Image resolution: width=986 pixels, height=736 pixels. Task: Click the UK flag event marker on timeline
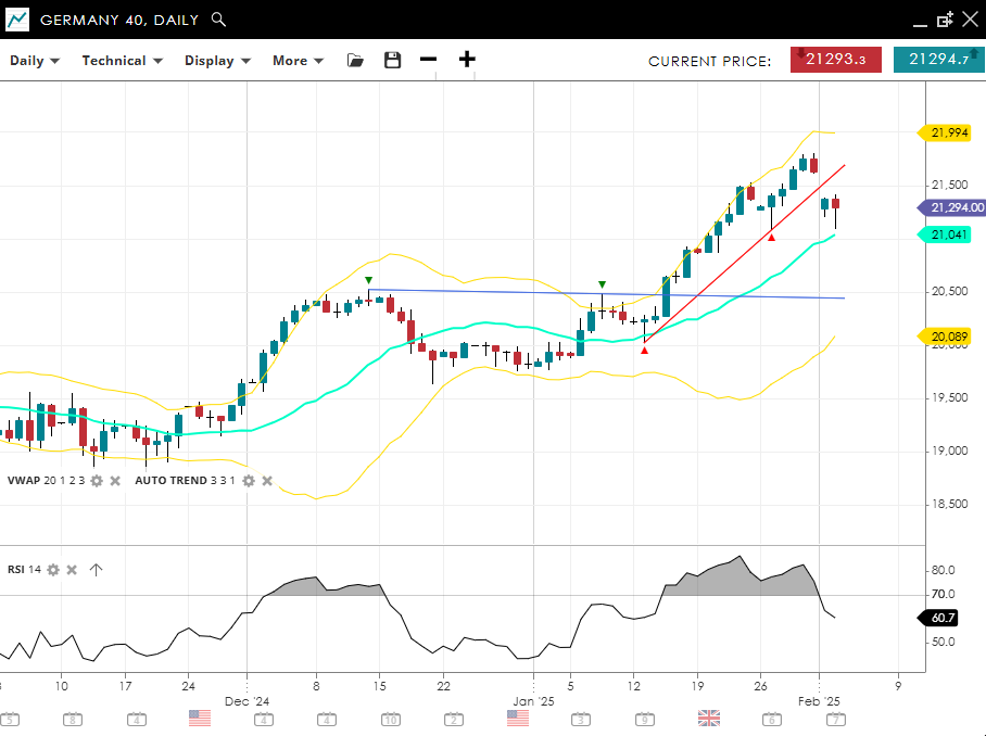click(709, 718)
